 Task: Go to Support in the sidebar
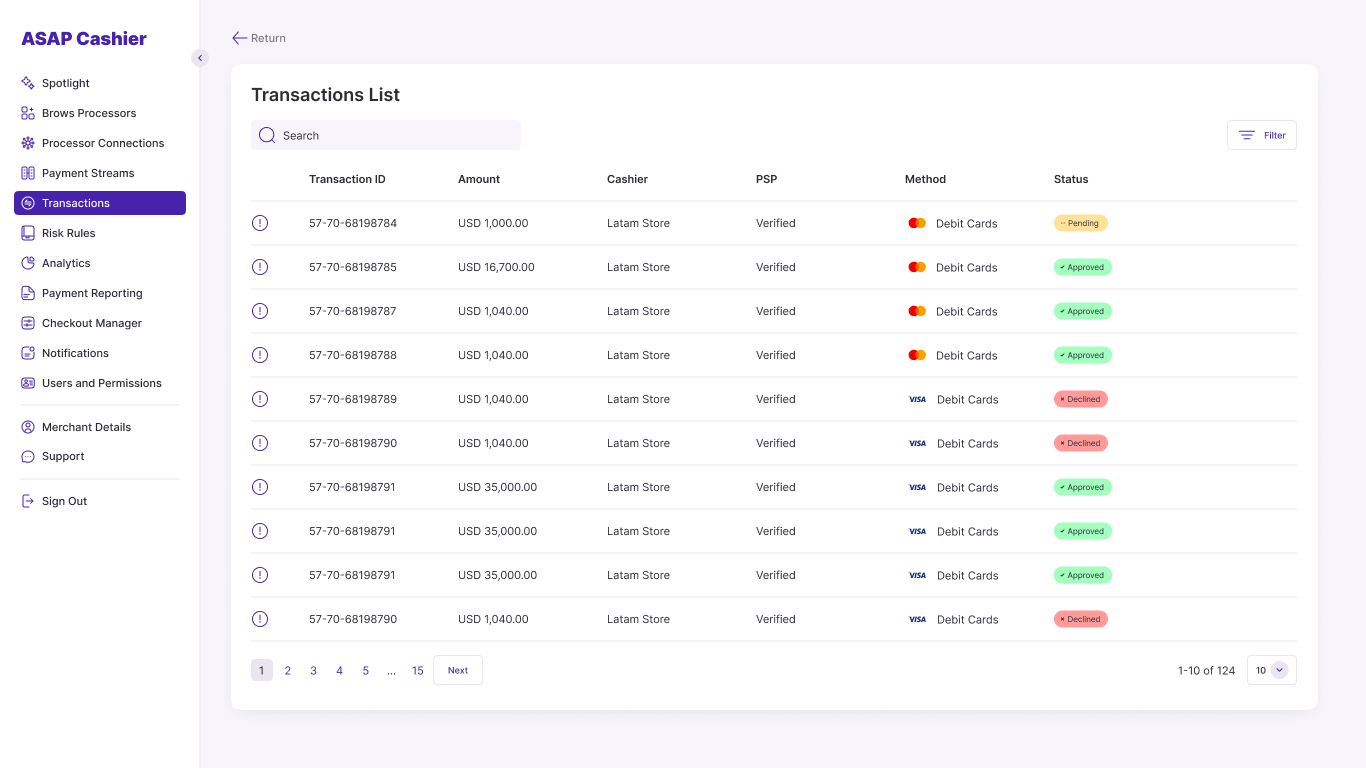[63, 456]
